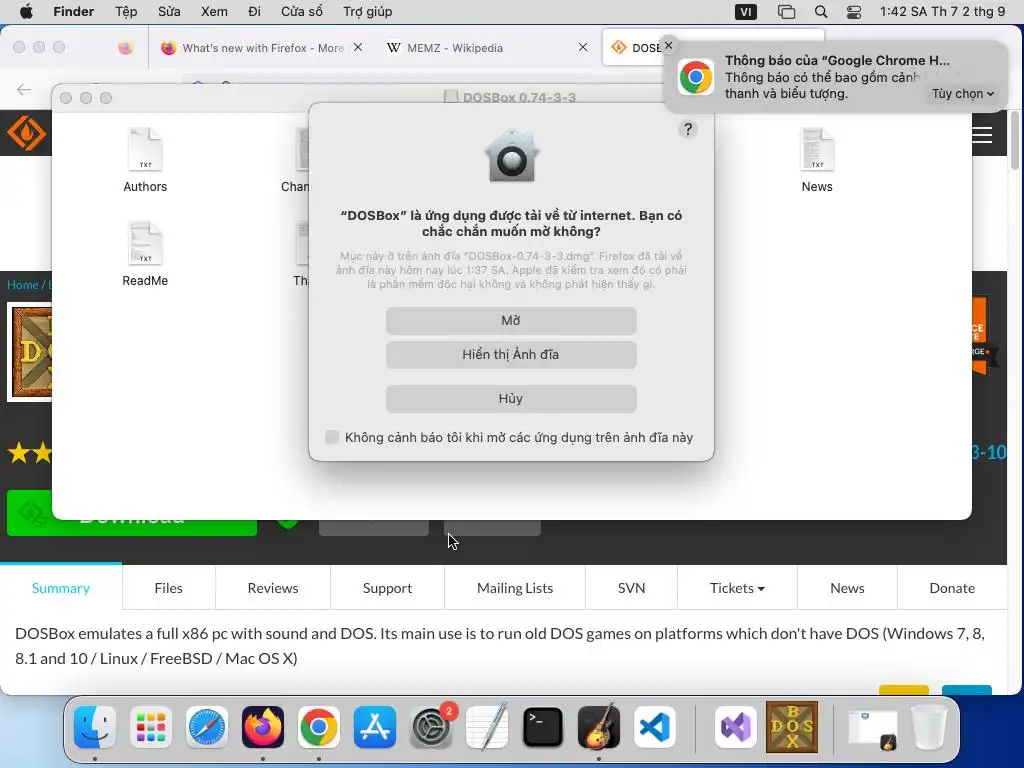This screenshot has width=1024, height=768.
Task: Open Google Chrome from the Dock
Action: pyautogui.click(x=319, y=727)
